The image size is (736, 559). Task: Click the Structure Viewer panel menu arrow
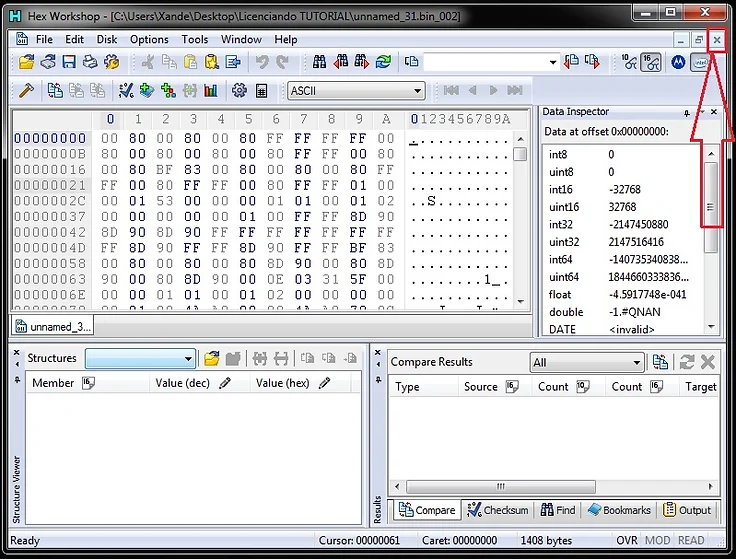point(17,364)
